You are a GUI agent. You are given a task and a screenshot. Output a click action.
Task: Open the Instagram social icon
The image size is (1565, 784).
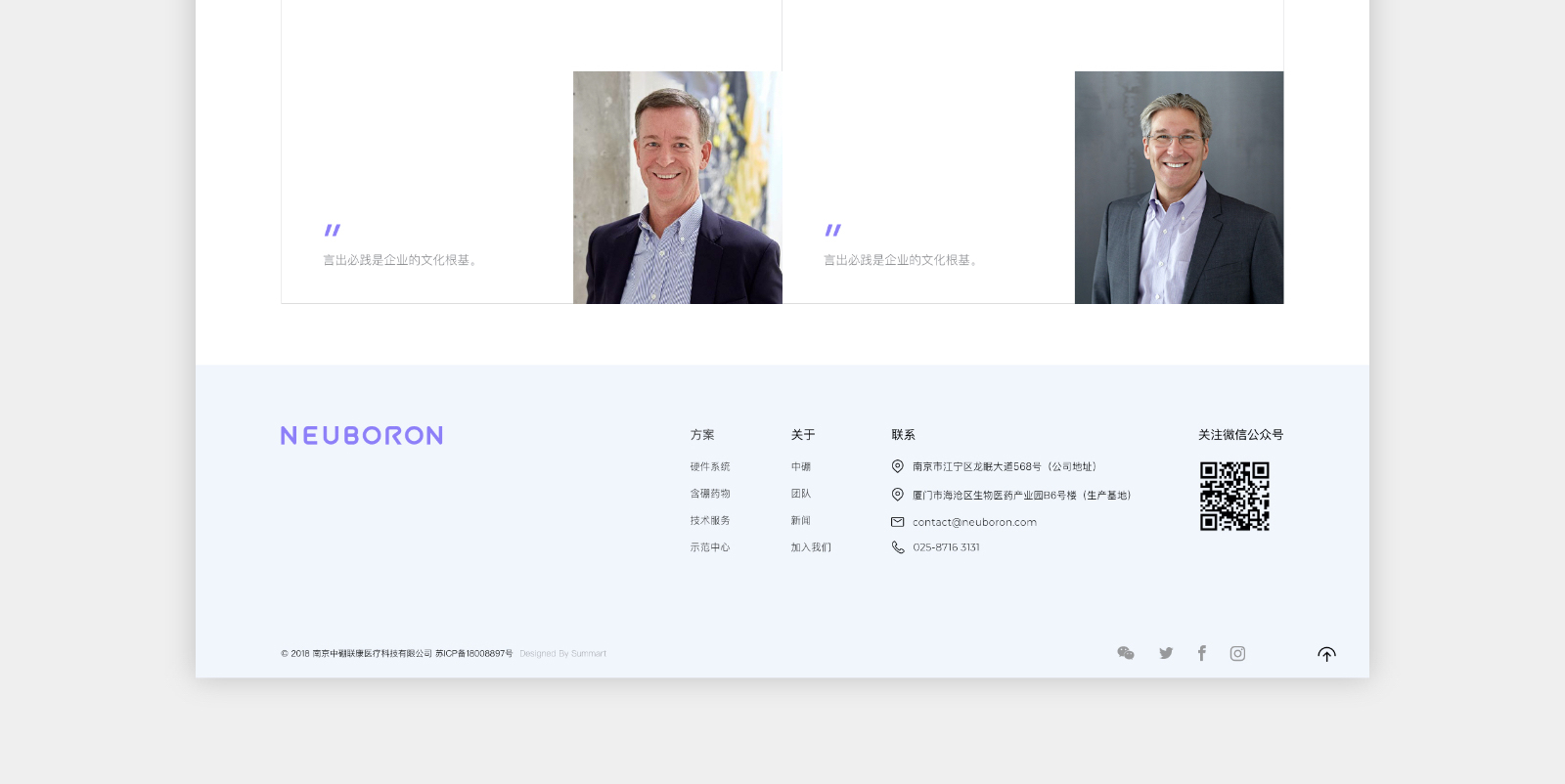(x=1237, y=653)
